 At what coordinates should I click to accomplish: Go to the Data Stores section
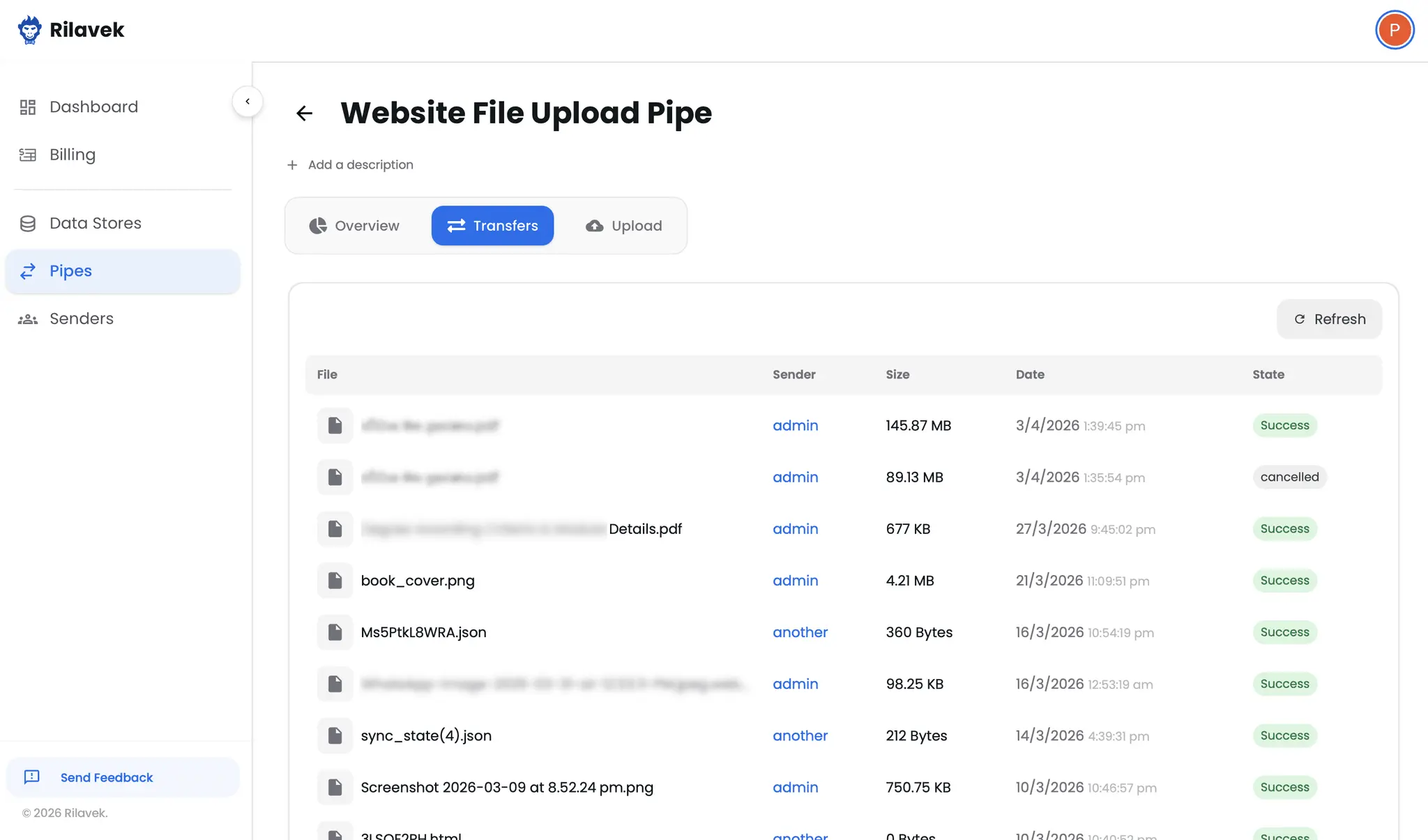click(x=122, y=223)
